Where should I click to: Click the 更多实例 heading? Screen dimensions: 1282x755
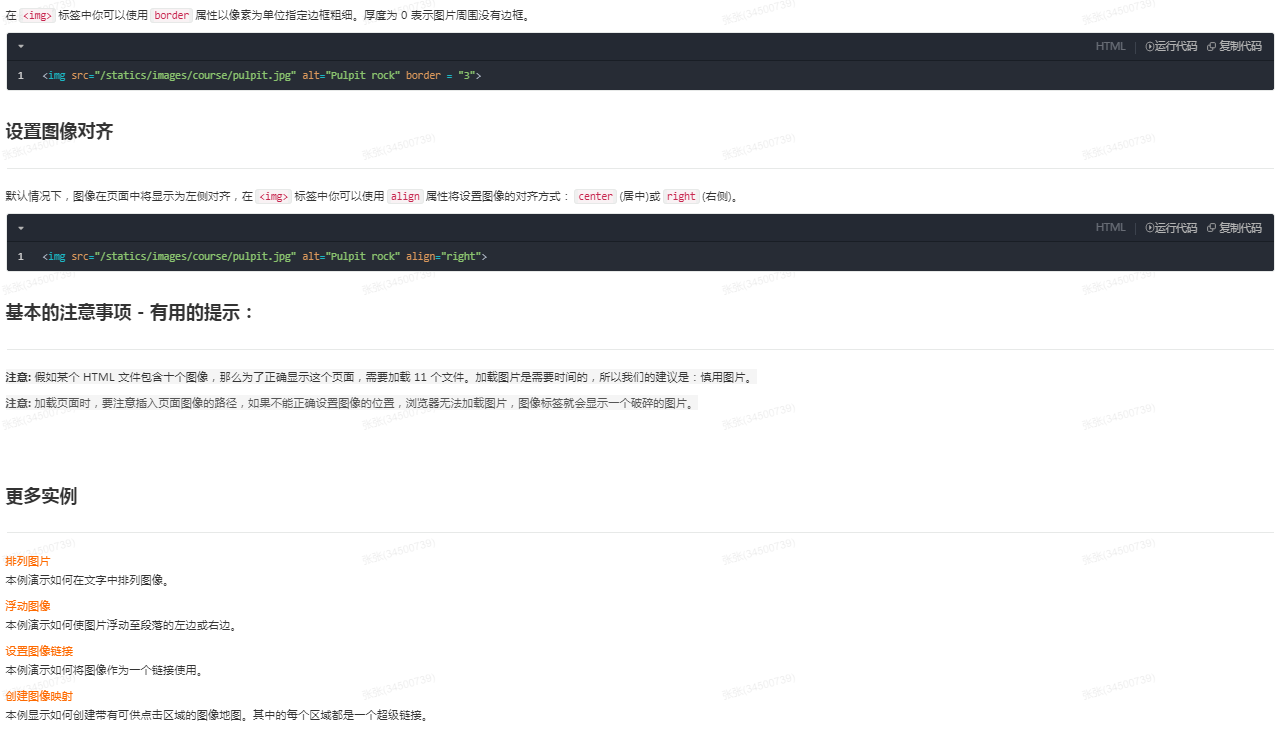41,496
